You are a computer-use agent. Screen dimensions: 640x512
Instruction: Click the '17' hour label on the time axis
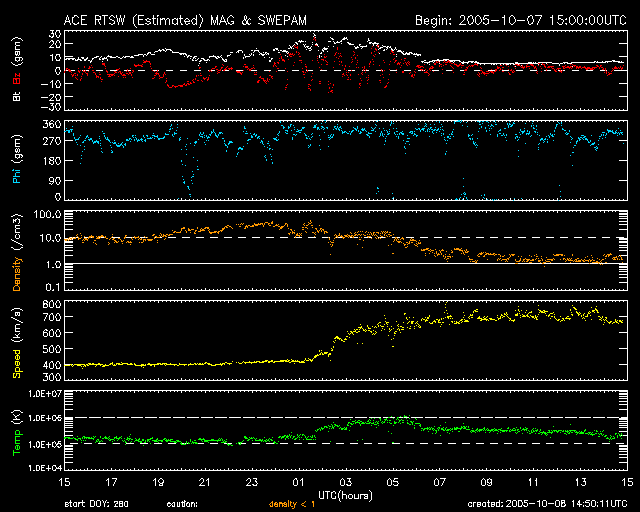tap(111, 483)
